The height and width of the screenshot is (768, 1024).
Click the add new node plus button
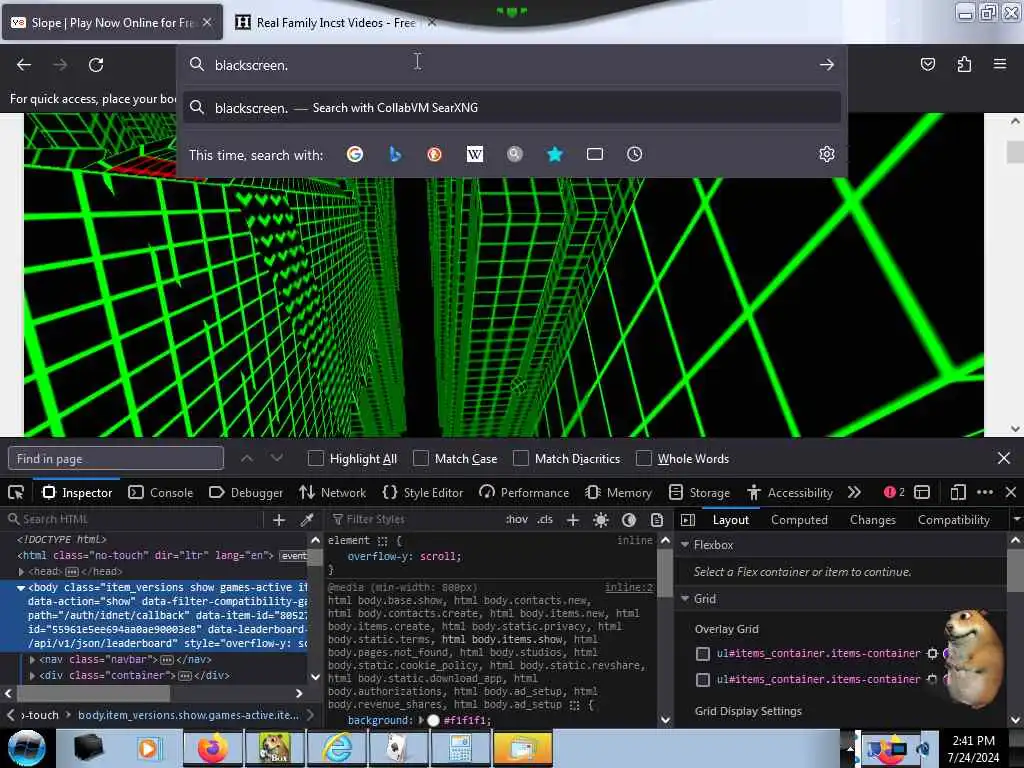pyautogui.click(x=279, y=520)
